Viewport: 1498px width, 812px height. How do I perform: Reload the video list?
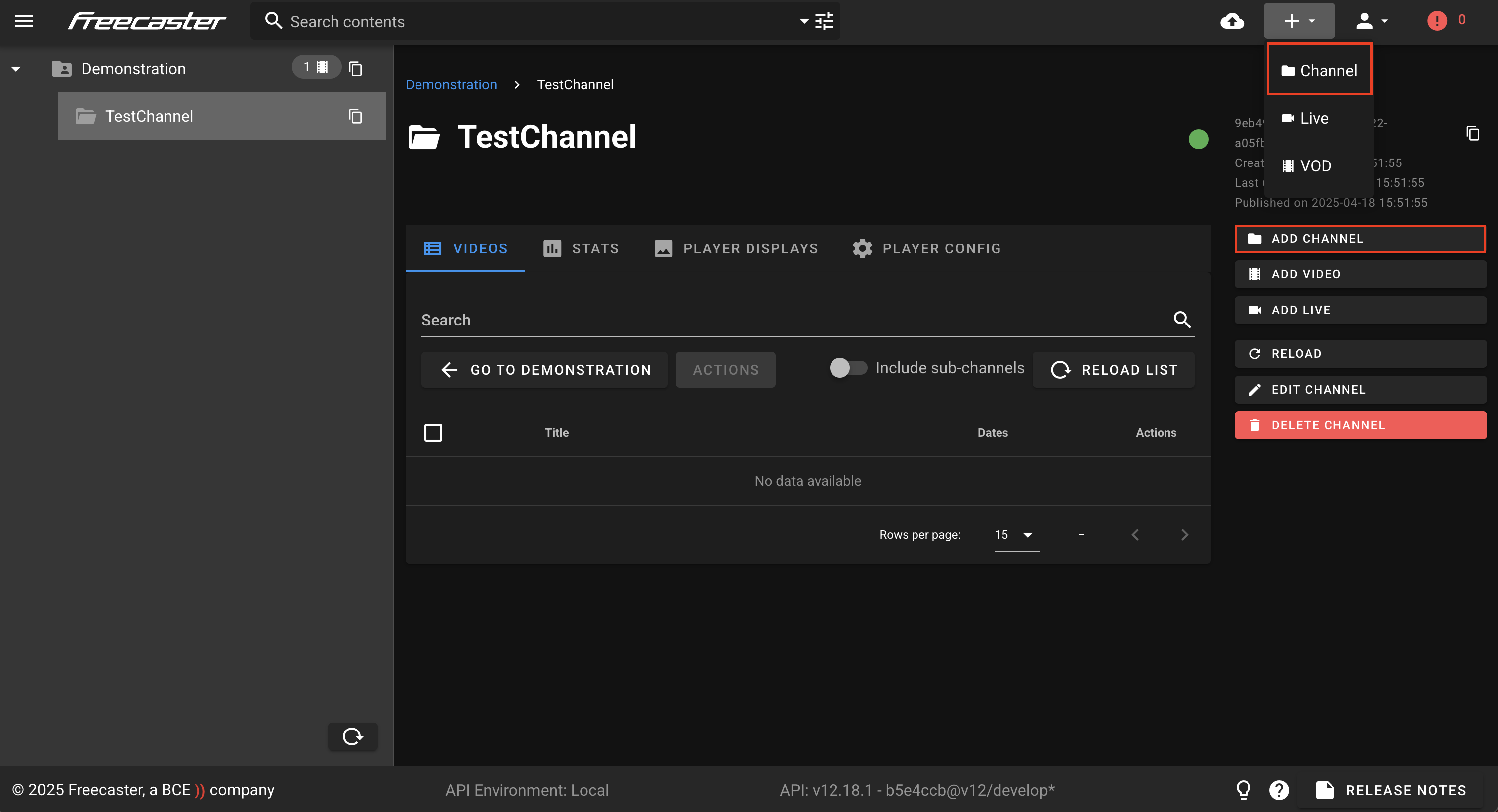(1114, 370)
